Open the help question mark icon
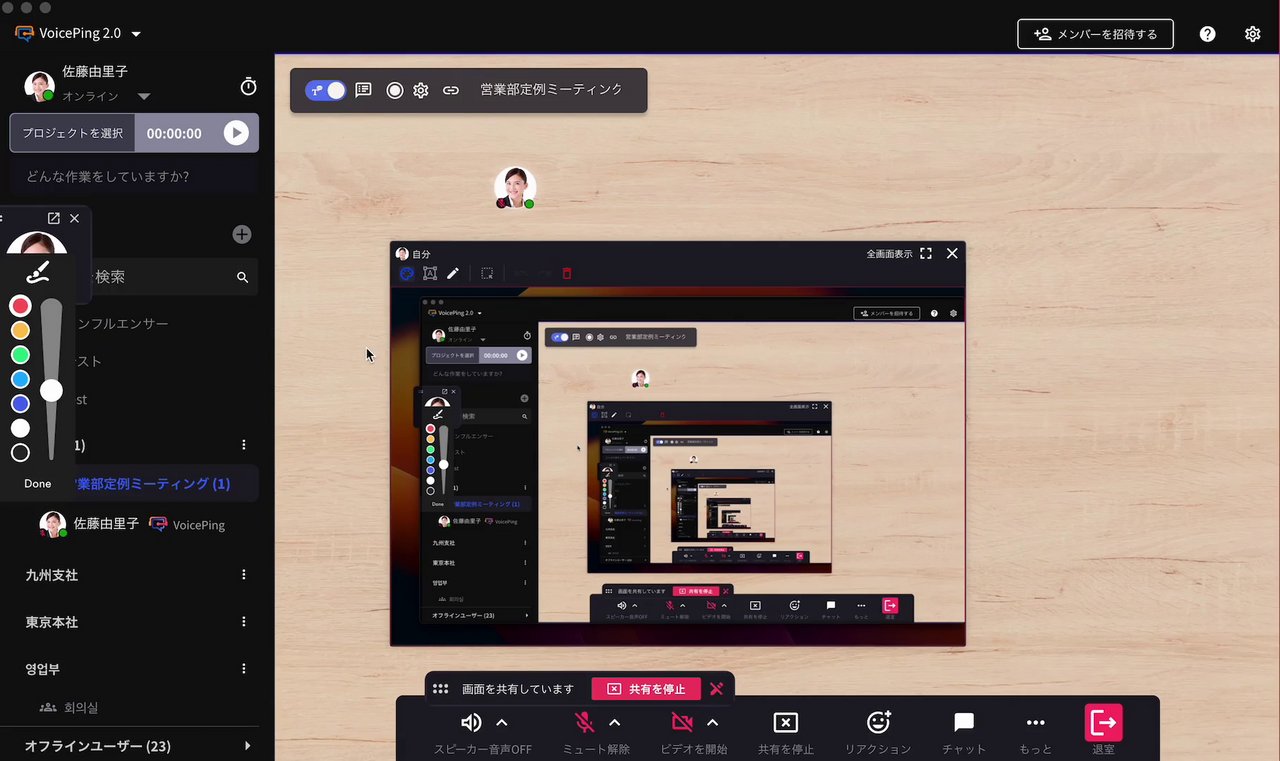Viewport: 1280px width, 761px height. 1208,34
